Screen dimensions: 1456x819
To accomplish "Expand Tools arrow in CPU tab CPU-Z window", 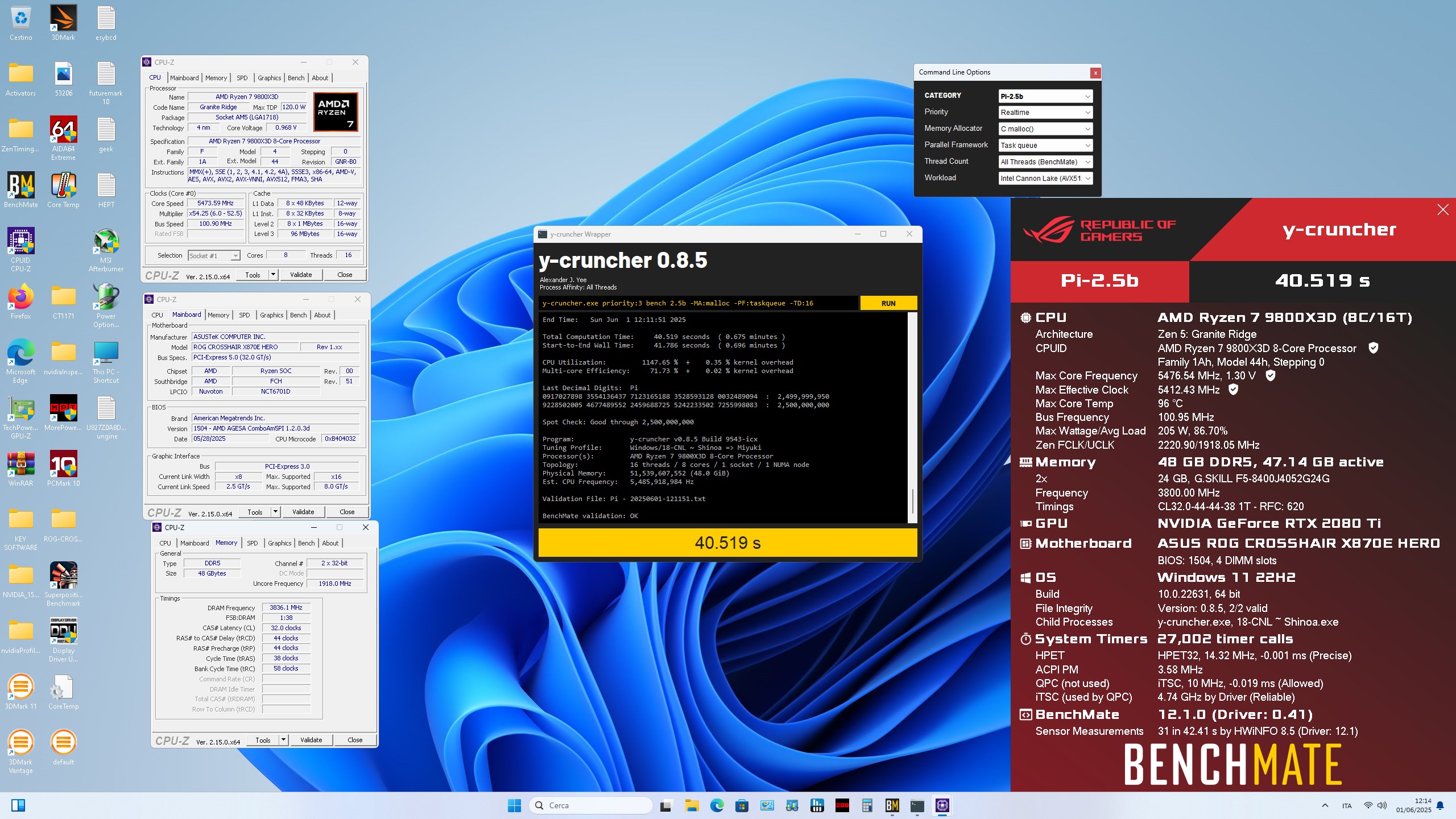I will (273, 275).
